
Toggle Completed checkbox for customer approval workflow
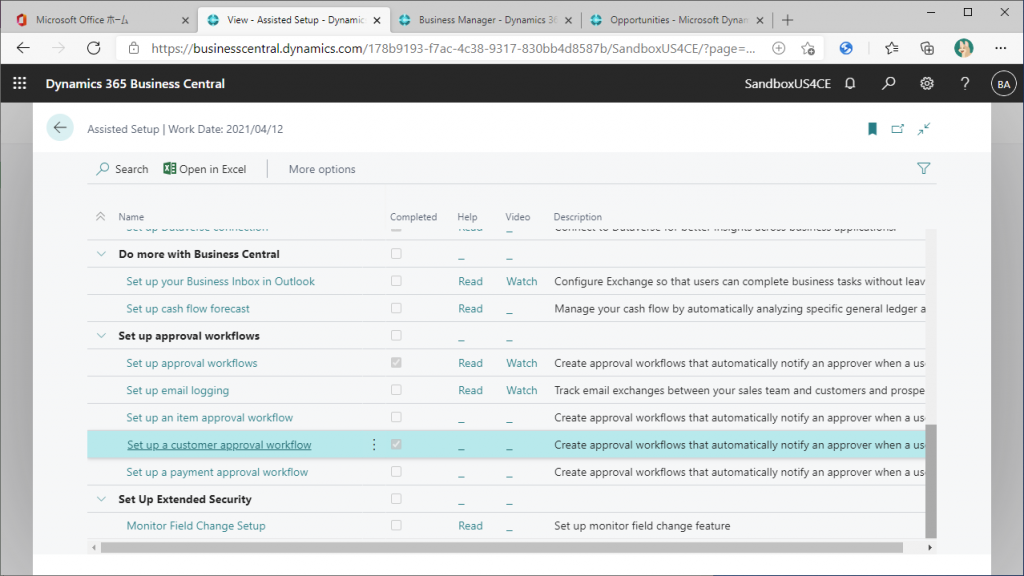tap(396, 444)
